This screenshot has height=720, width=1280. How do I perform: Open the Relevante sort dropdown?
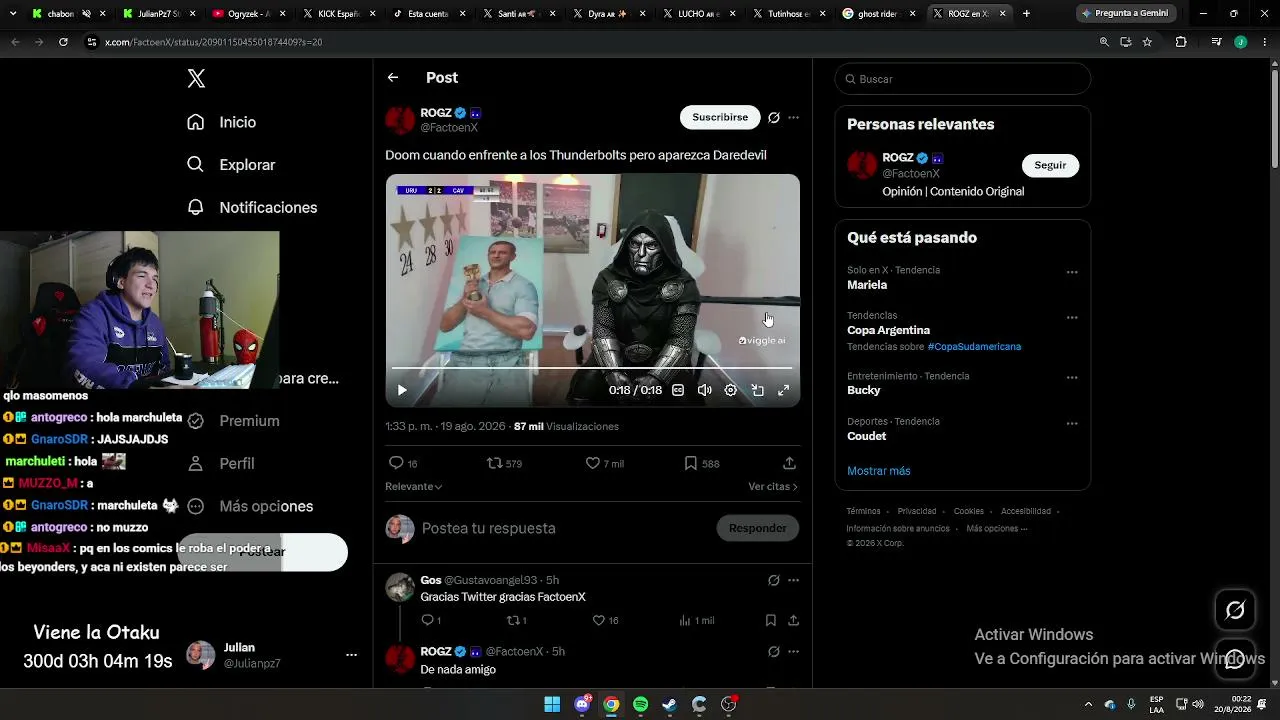[x=414, y=487]
